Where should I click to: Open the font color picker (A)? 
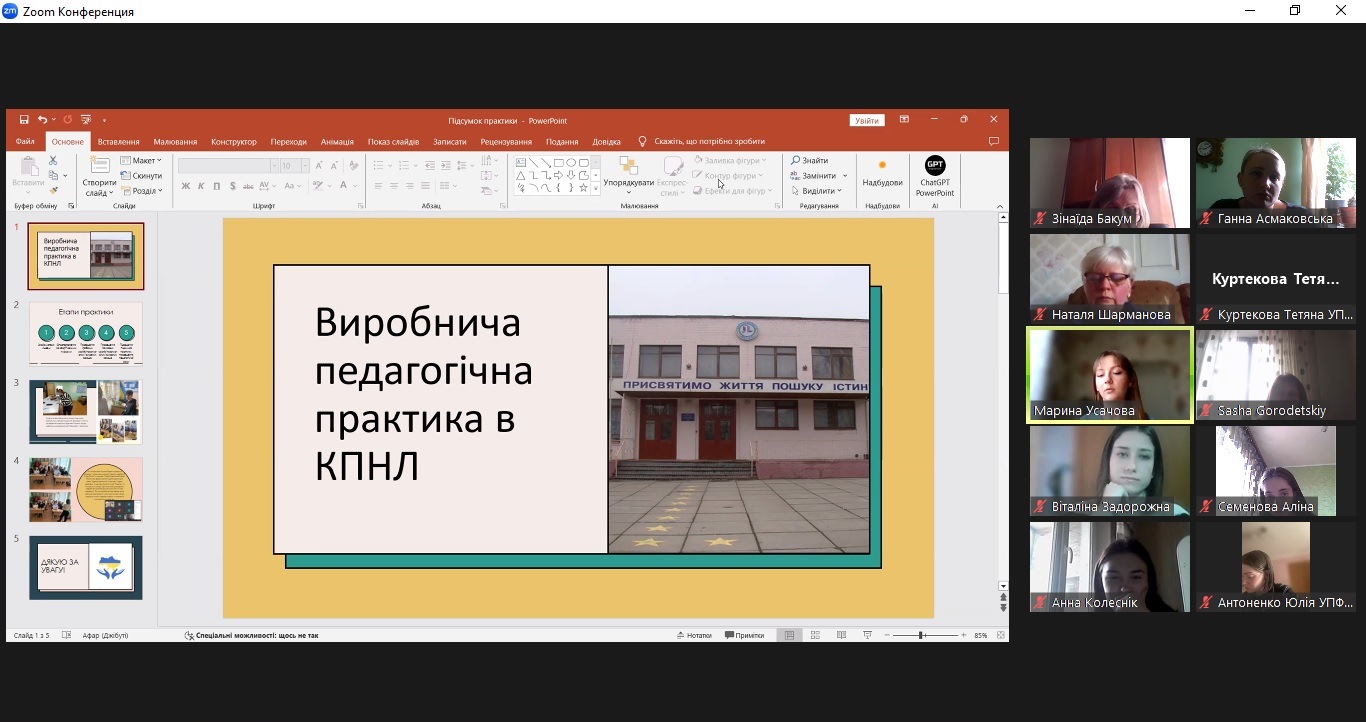click(343, 186)
